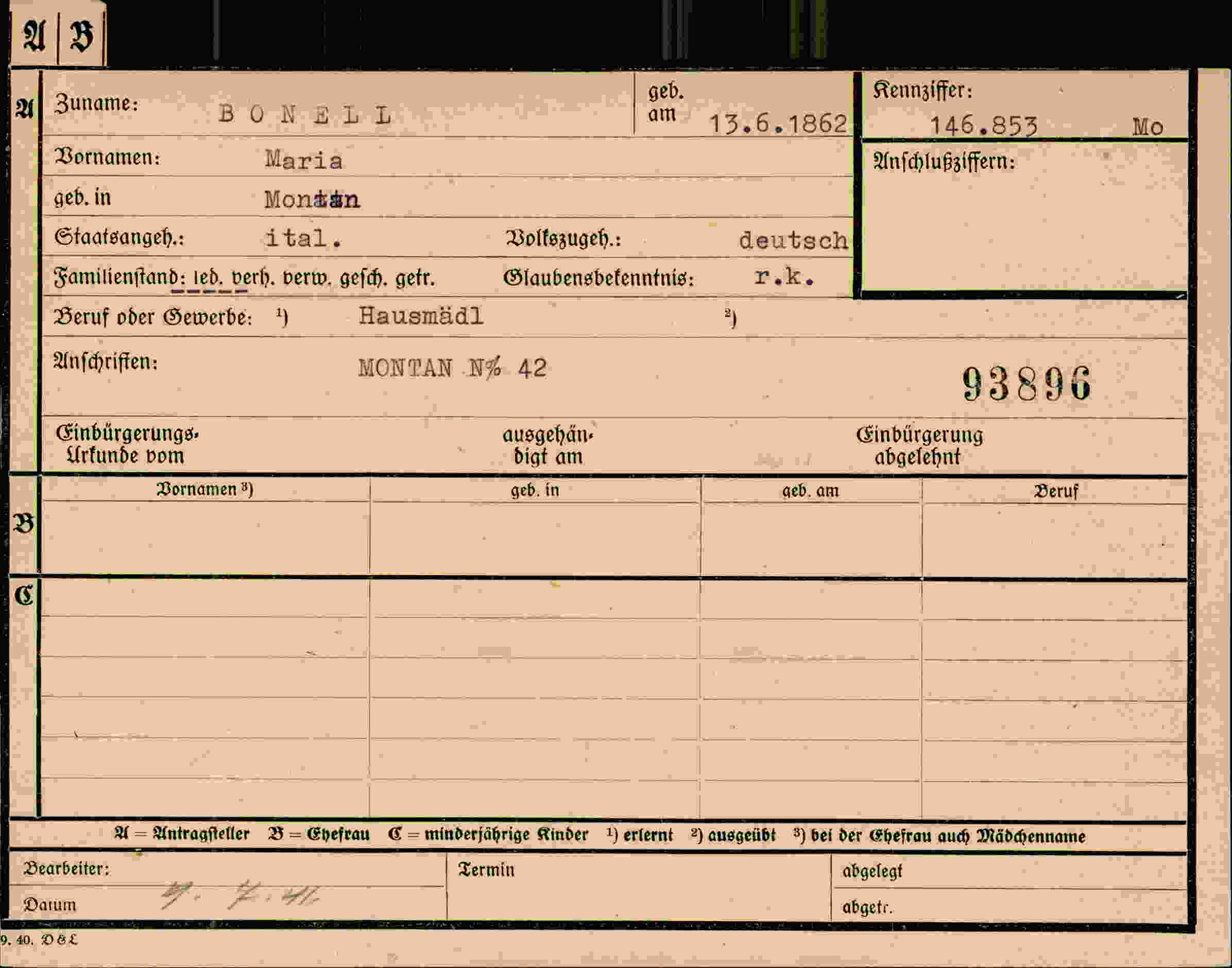
Task: Click the 'Volkszugeh.:' label
Action: point(563,239)
